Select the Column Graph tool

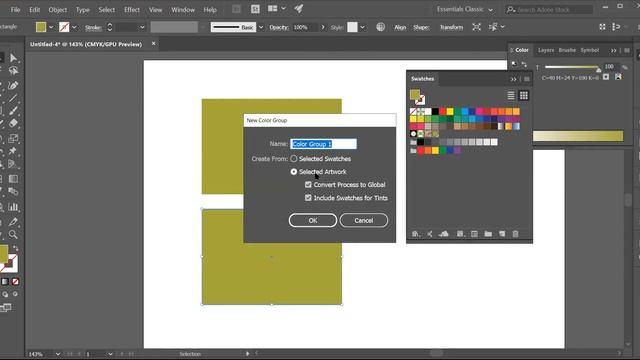[13, 207]
